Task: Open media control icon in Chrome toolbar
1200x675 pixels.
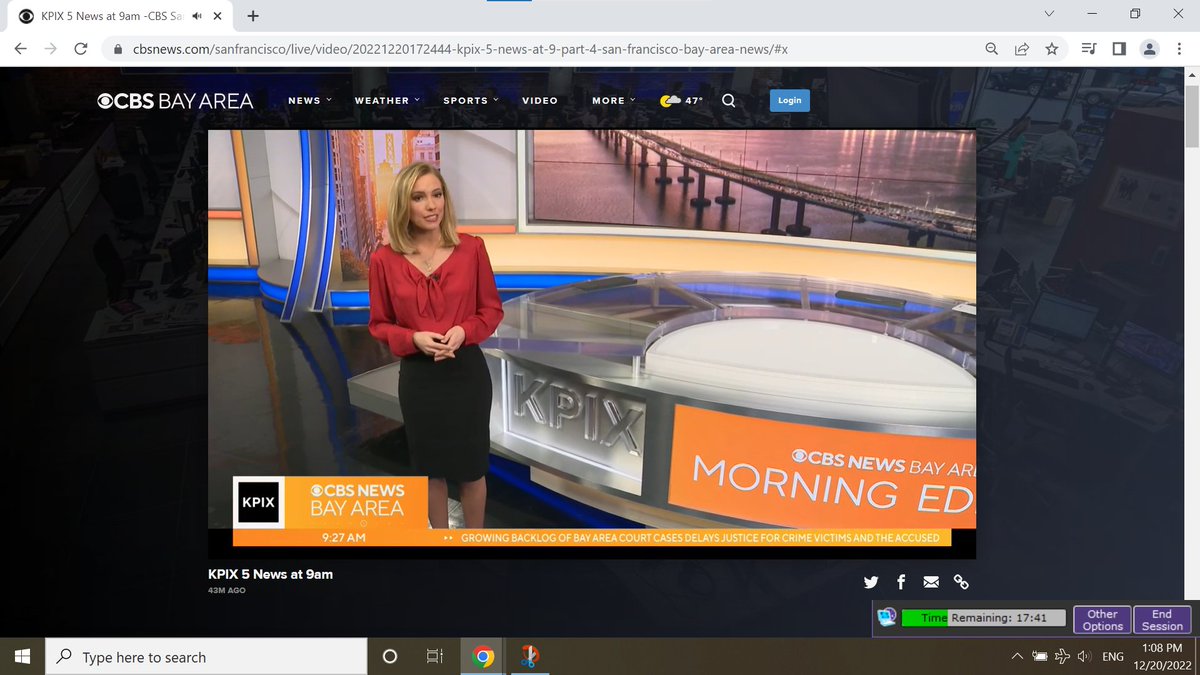Action: click(1089, 48)
